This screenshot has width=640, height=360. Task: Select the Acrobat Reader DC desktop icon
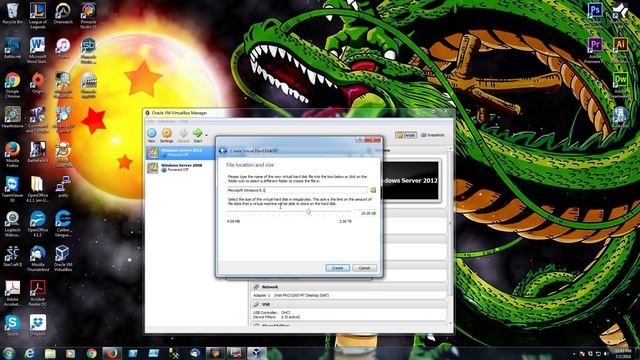point(38,293)
